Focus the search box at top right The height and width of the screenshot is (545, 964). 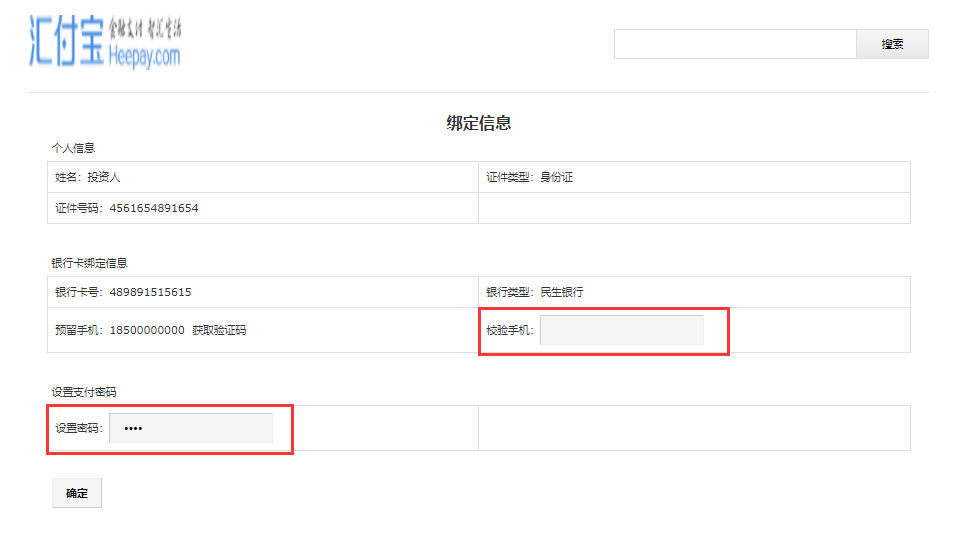click(735, 44)
